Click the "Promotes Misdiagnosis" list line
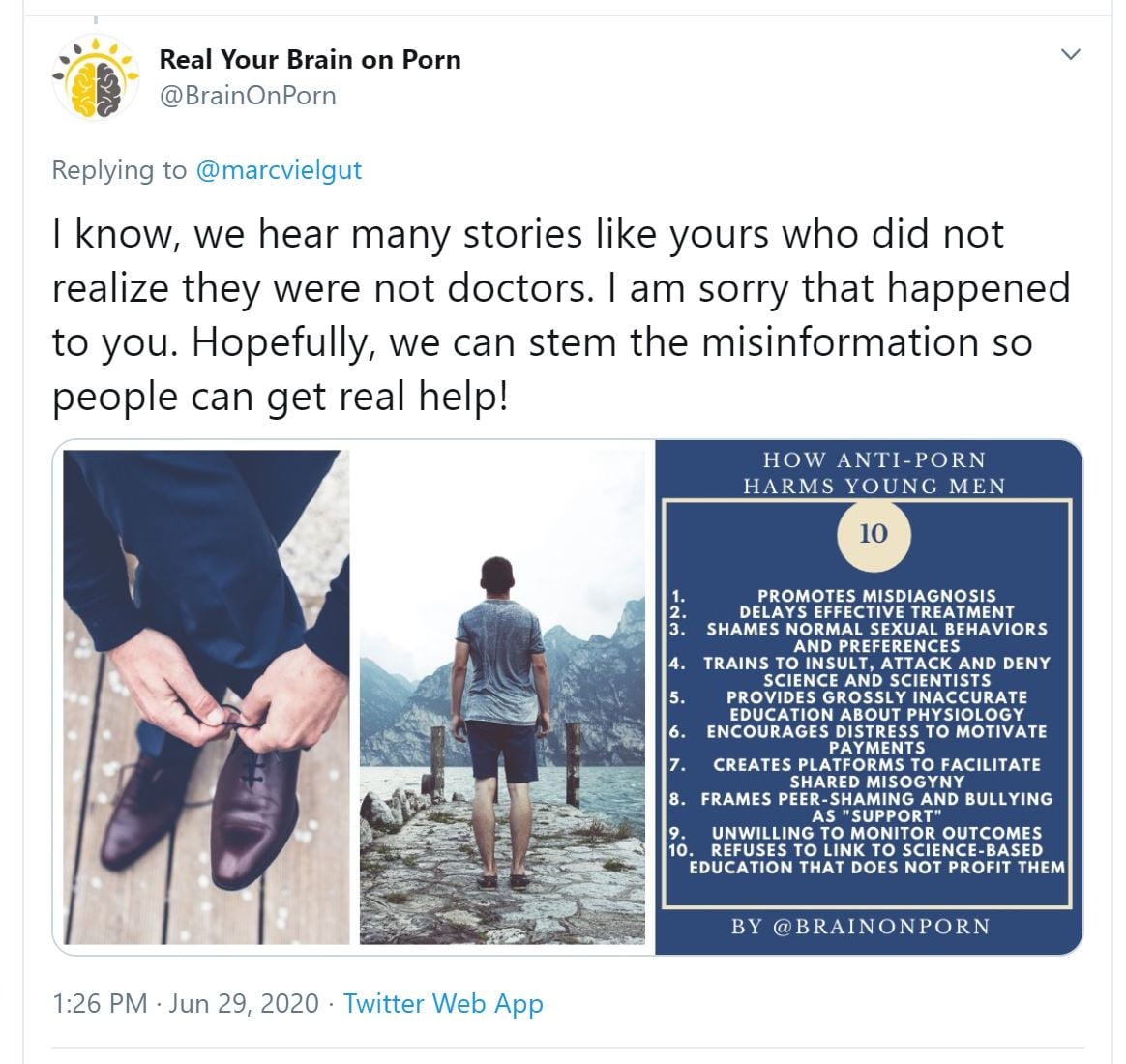 [x=875, y=596]
